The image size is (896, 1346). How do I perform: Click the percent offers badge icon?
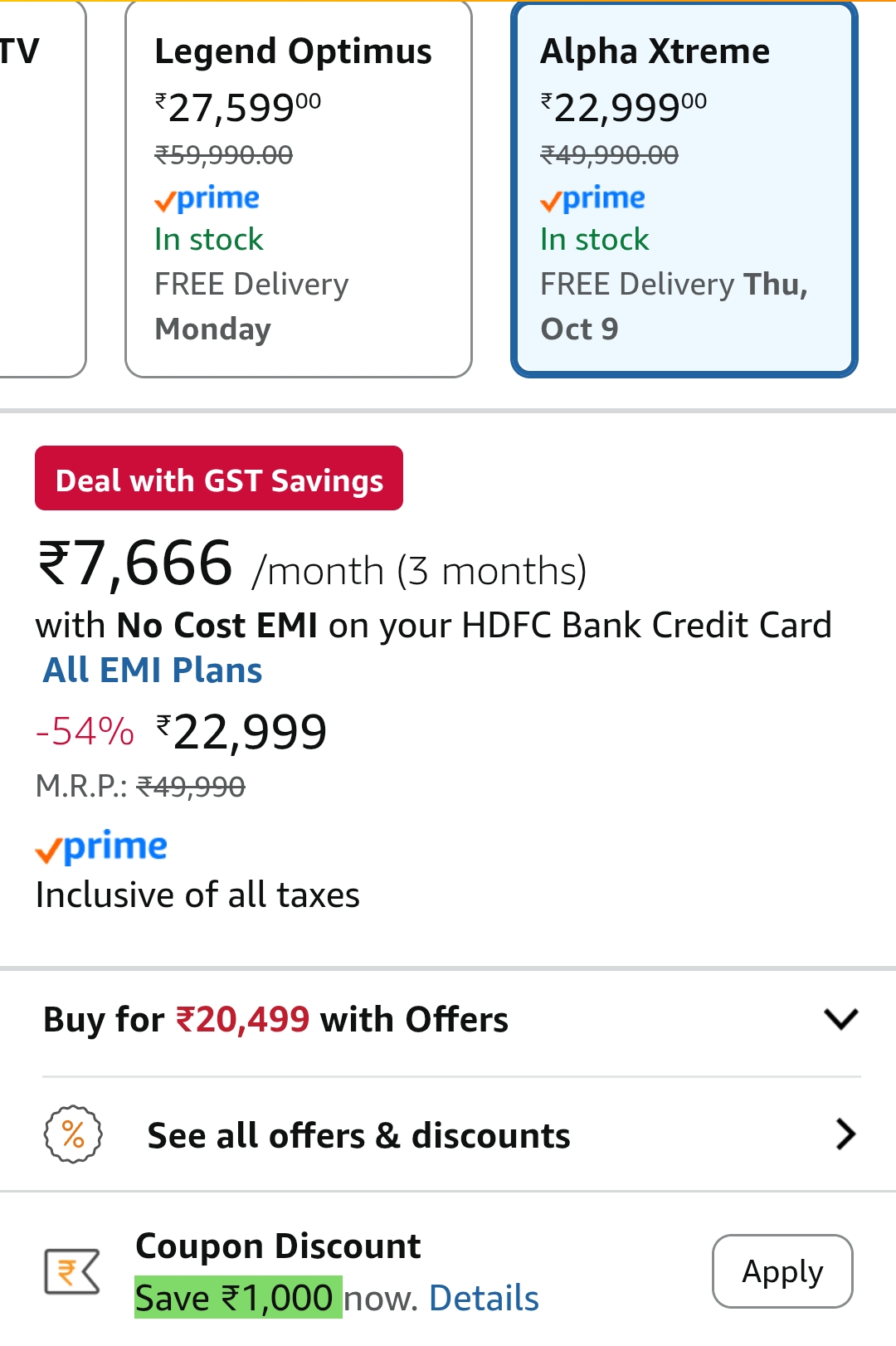73,1134
